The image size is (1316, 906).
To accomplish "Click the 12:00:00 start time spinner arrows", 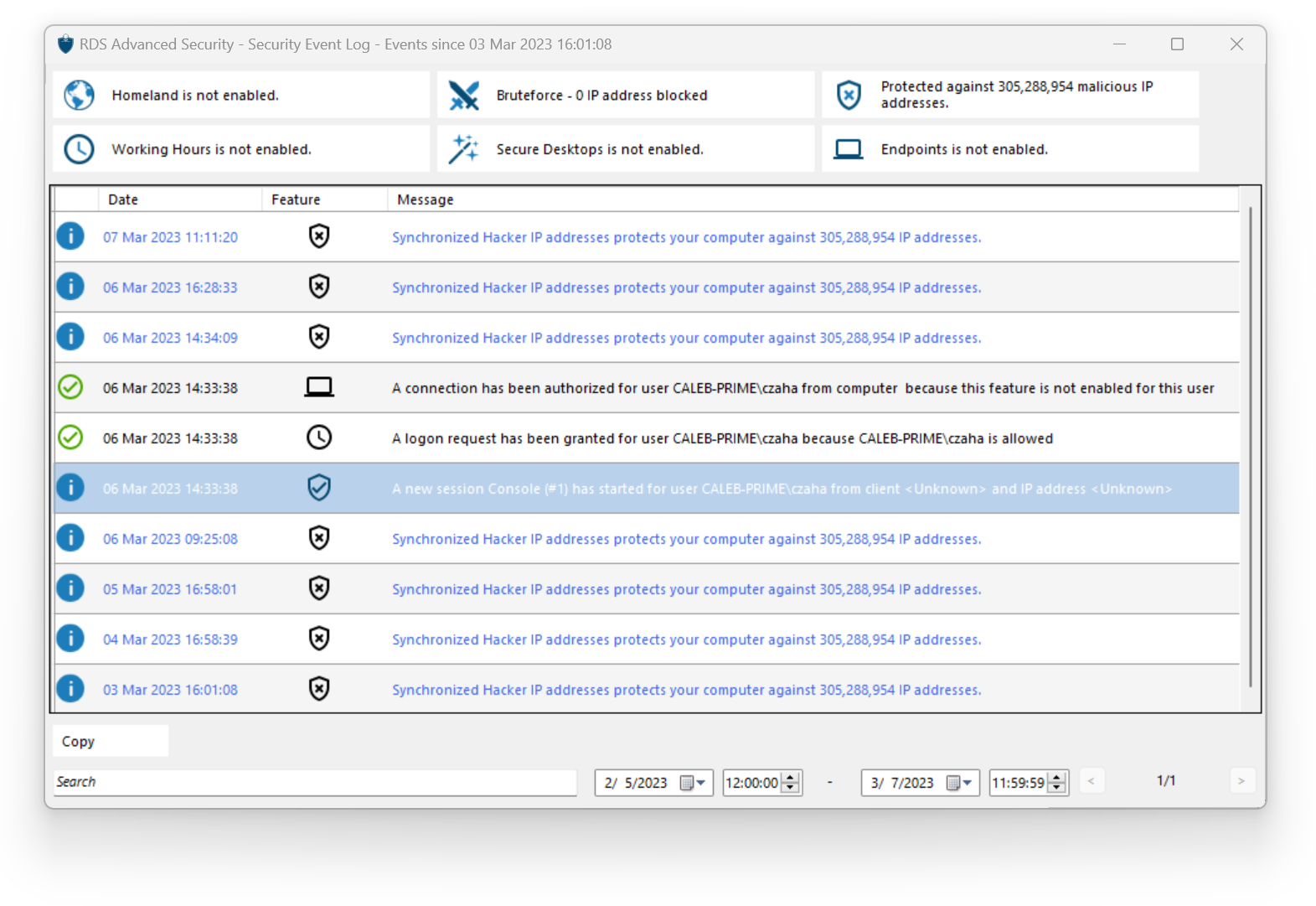I will [x=791, y=783].
